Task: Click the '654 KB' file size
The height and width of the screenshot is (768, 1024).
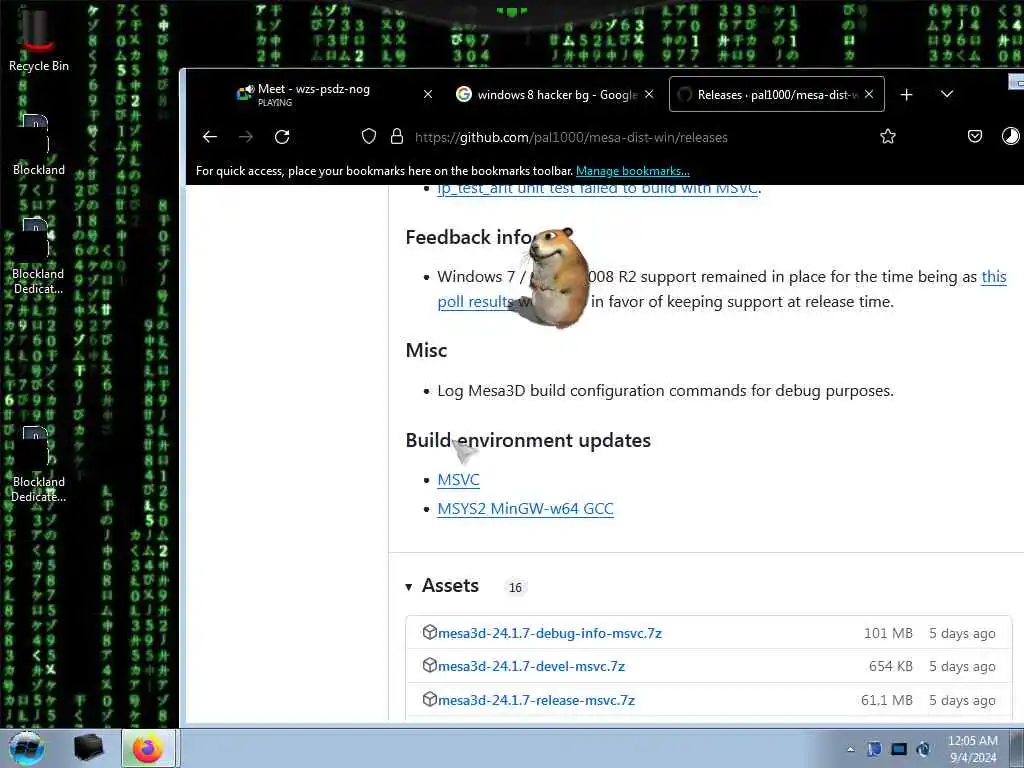Action: coord(891,667)
